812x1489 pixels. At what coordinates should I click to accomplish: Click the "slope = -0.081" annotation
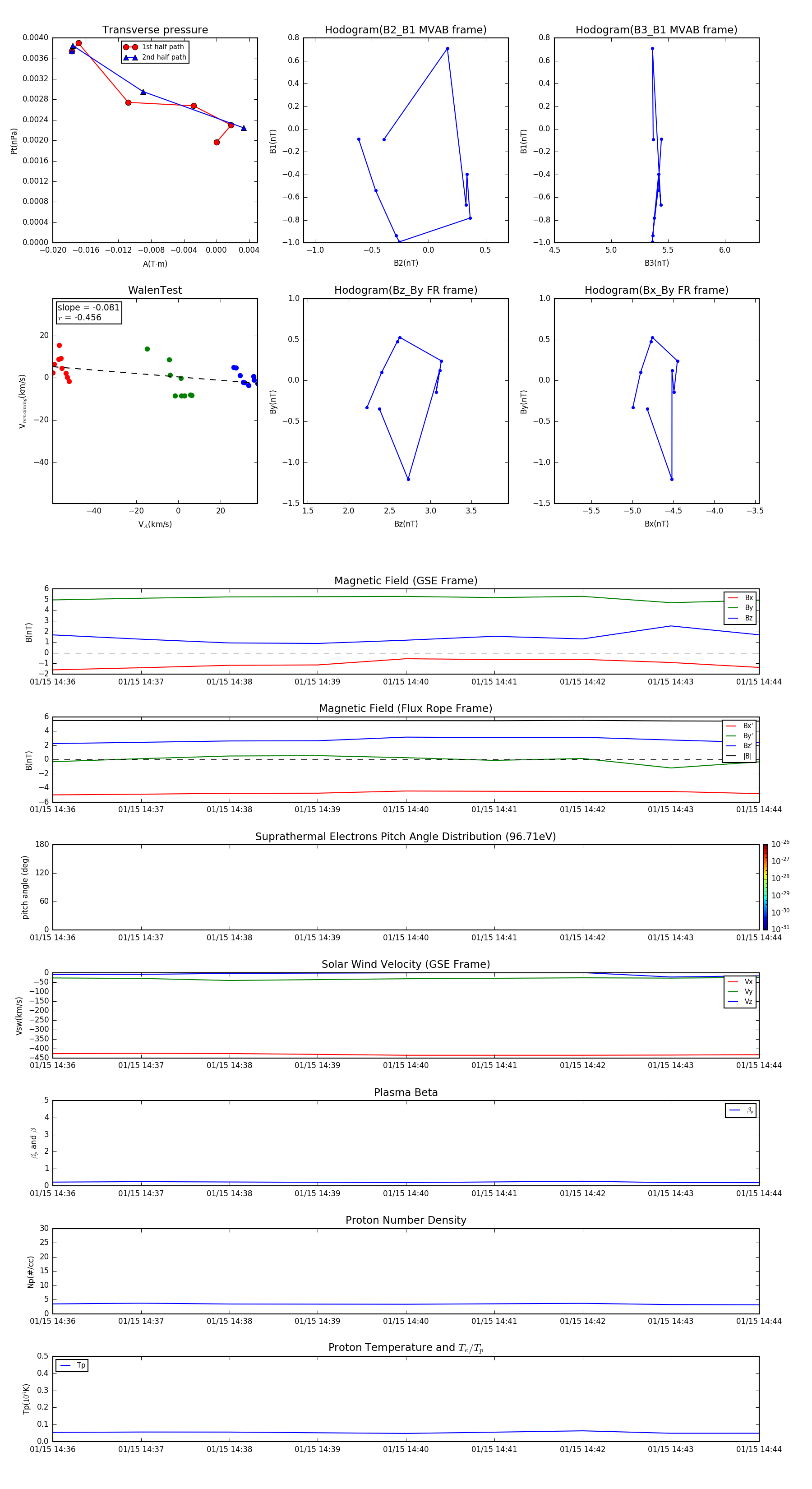[x=88, y=308]
